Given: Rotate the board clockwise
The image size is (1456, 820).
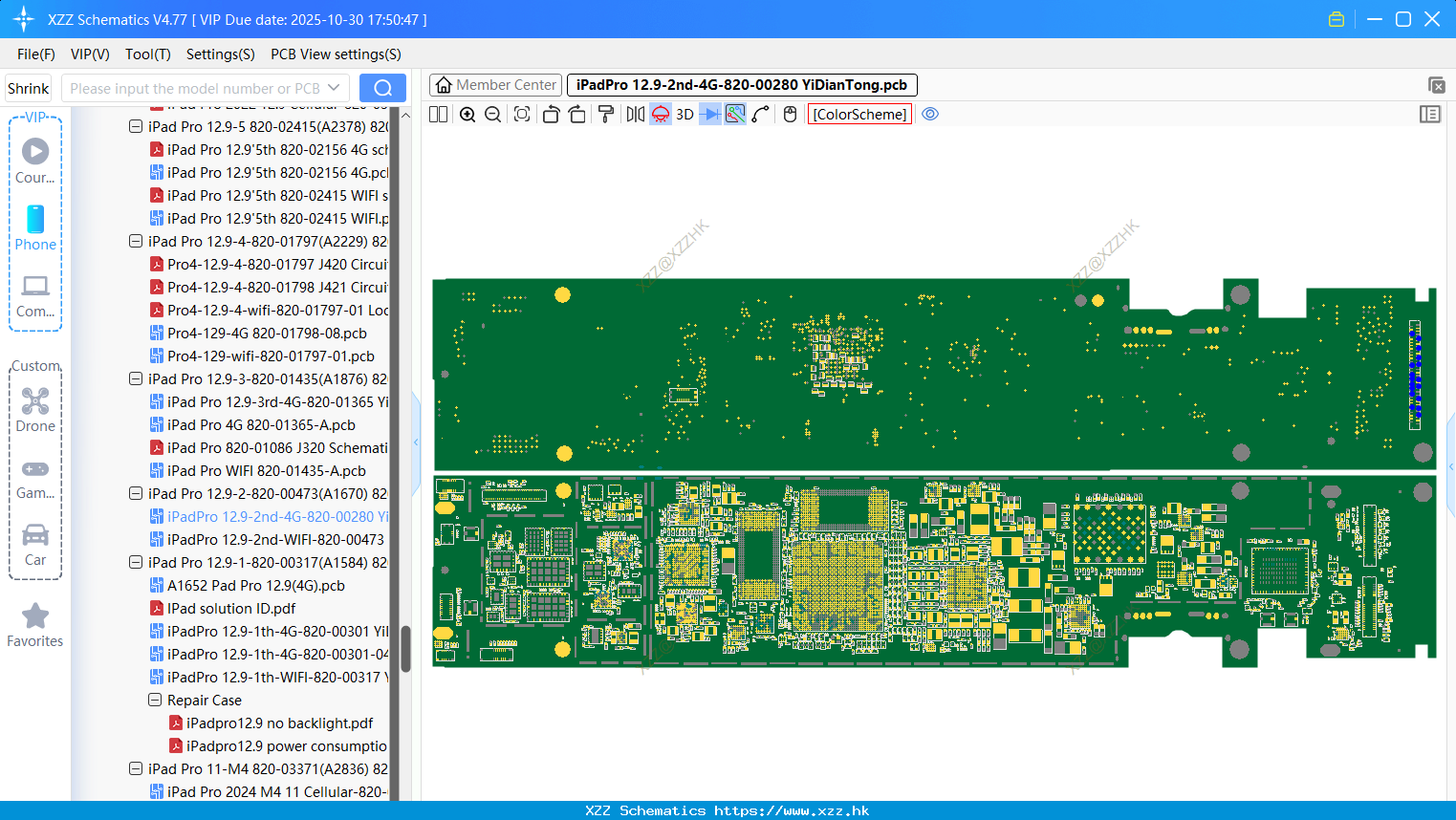Looking at the screenshot, I should [x=576, y=114].
